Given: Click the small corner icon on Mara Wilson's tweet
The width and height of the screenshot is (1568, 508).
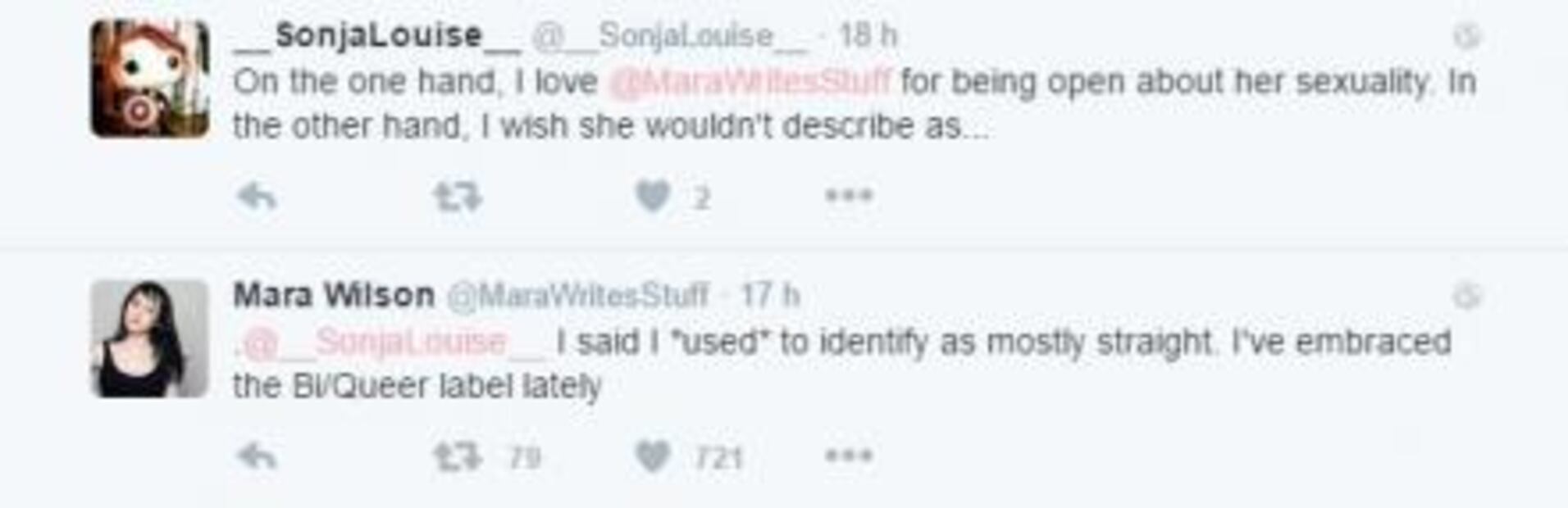Looking at the screenshot, I should [x=1466, y=296].
